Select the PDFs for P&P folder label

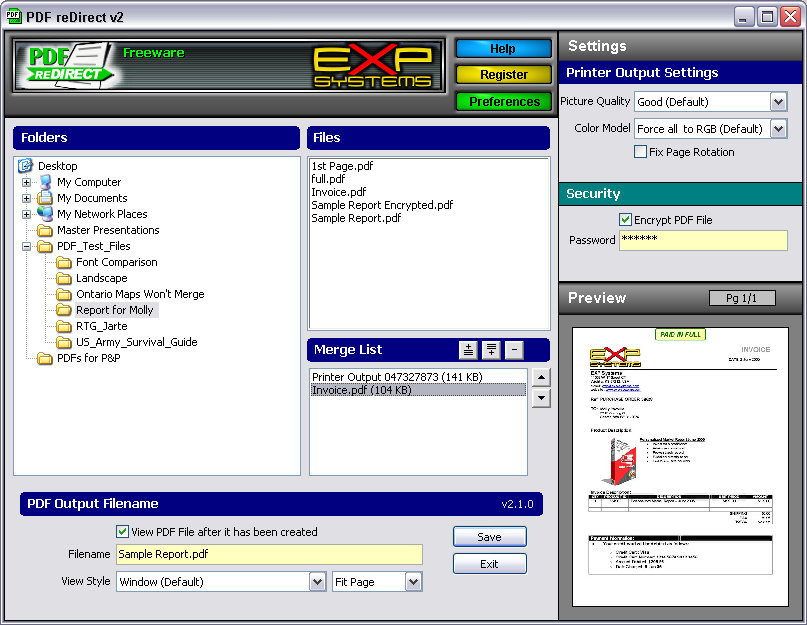89,358
